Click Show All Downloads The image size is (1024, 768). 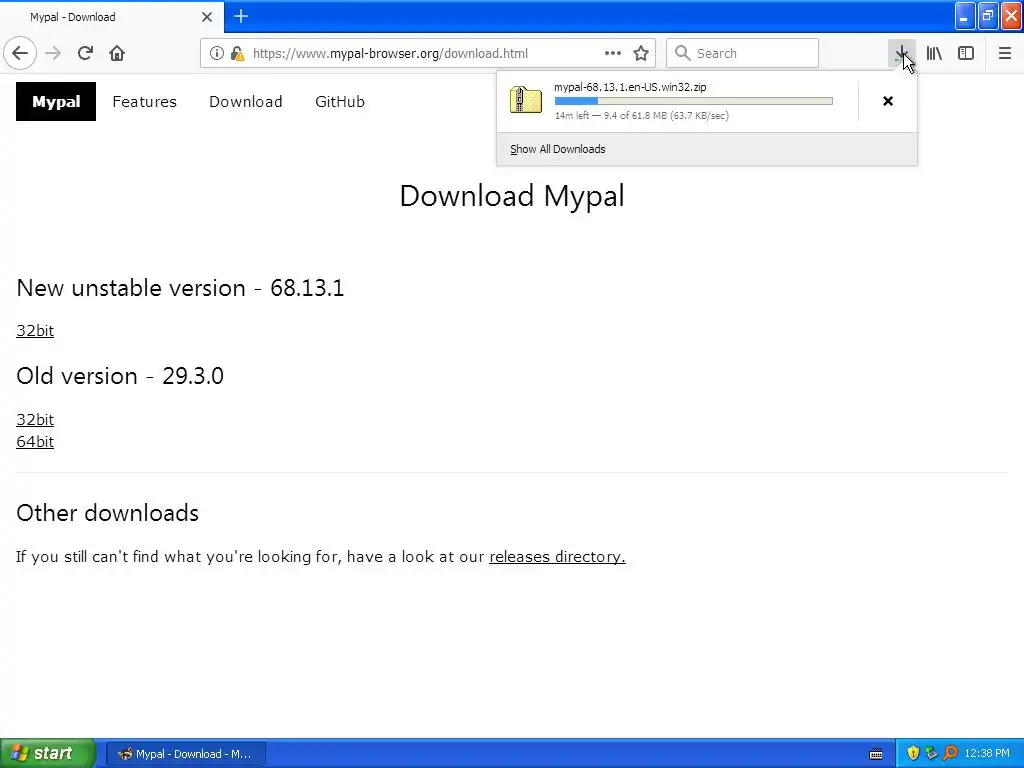[558, 149]
